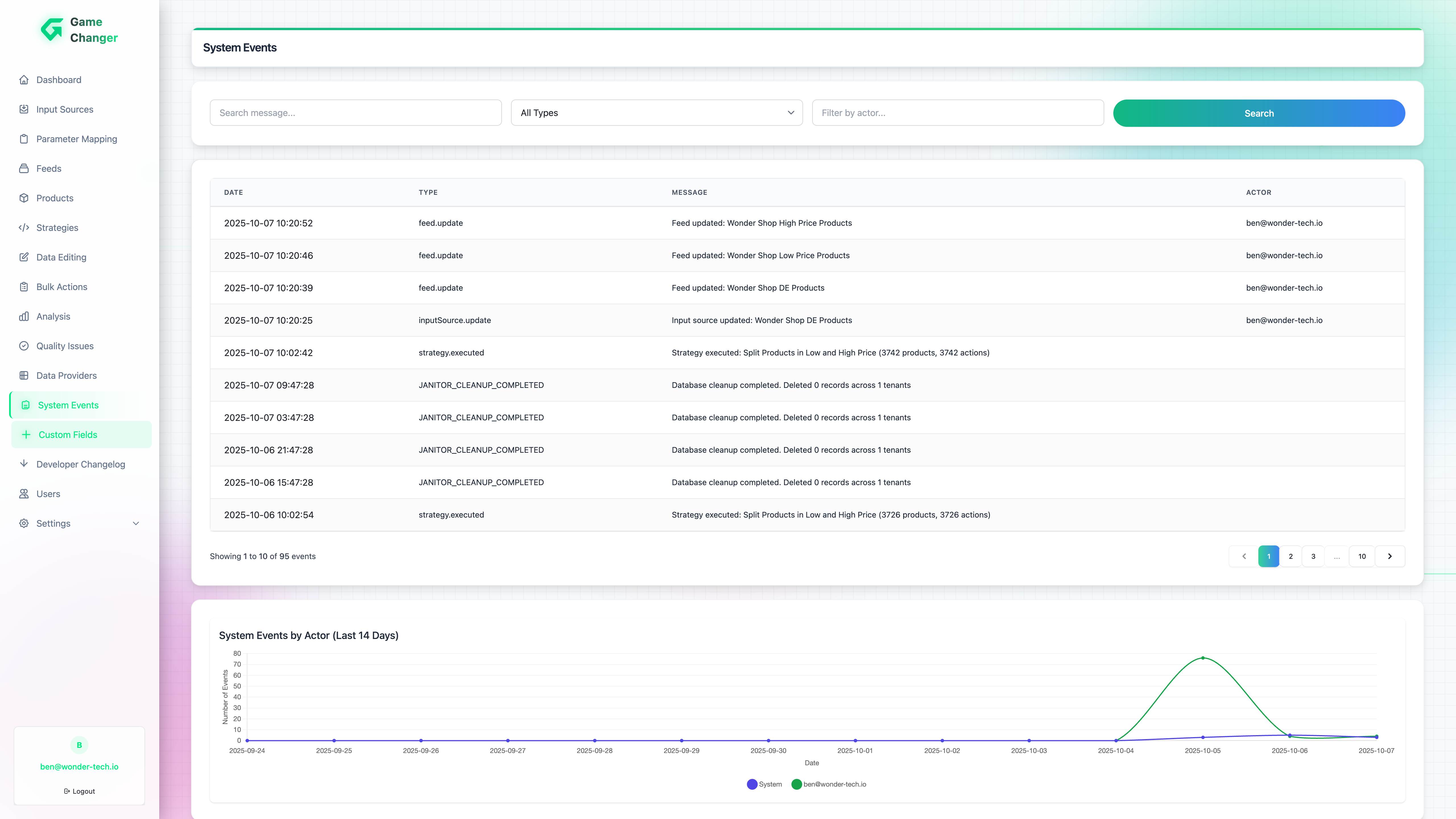Screen dimensions: 1456x819
Task: Toggle System series in chart legend
Action: point(764,784)
